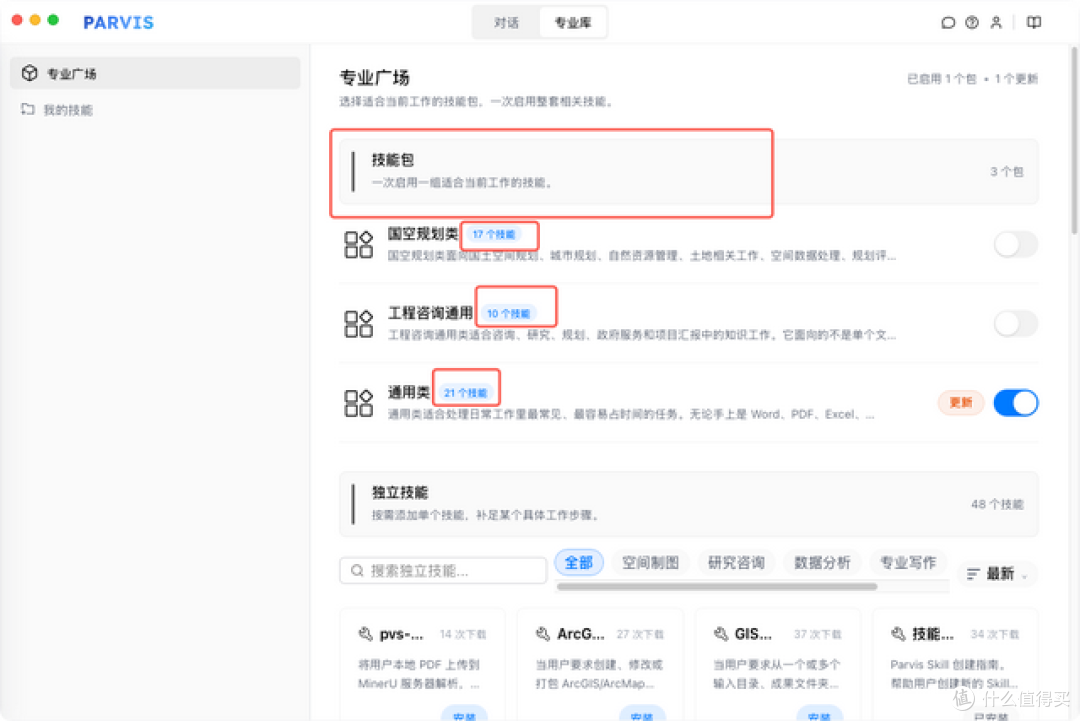Click the 37 次下载 count on GIS... card
Image resolution: width=1080 pixels, height=721 pixels.
(x=818, y=634)
